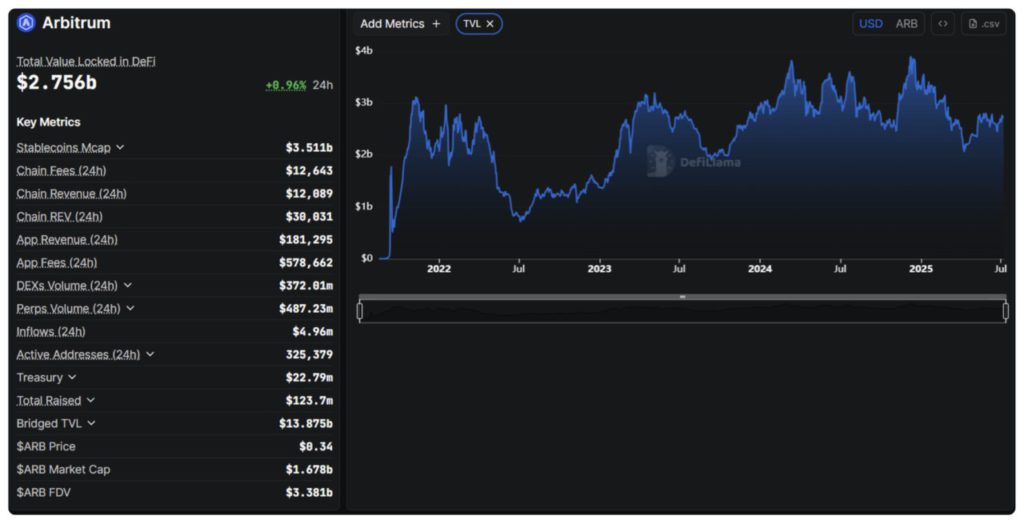Click the 2025 x-axis label
Image resolution: width=1024 pixels, height=520 pixels.
click(921, 268)
